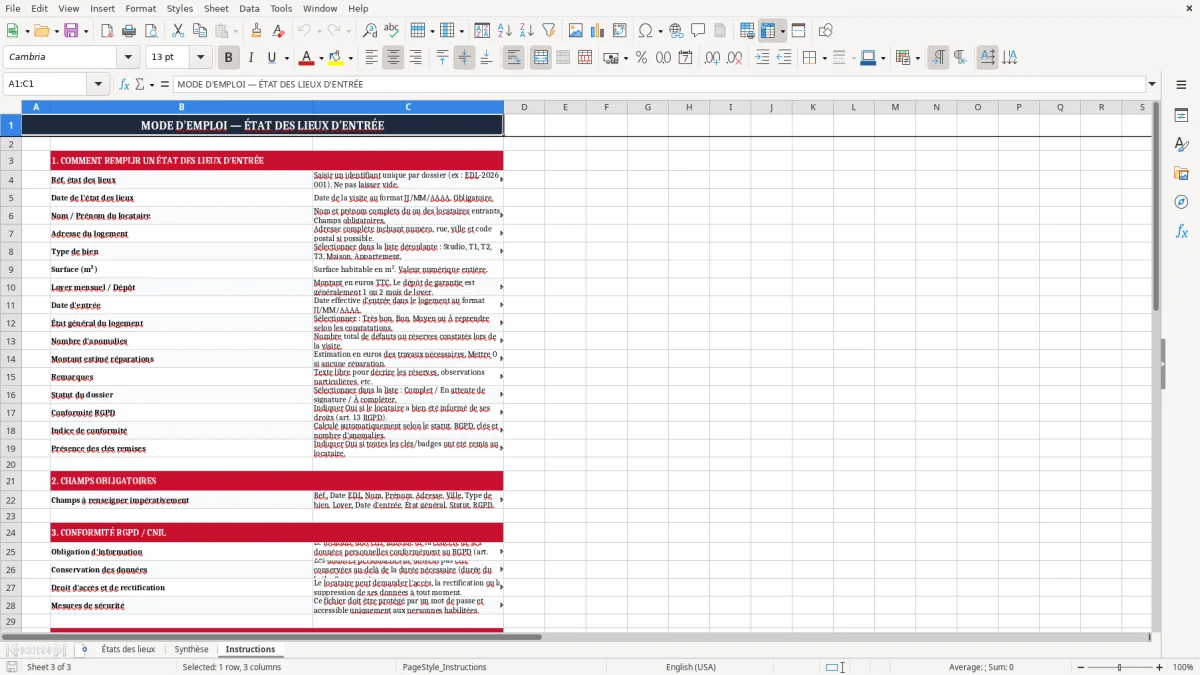Toggle Wrap Text
Viewport: 1200px width, 675px height.
513,58
